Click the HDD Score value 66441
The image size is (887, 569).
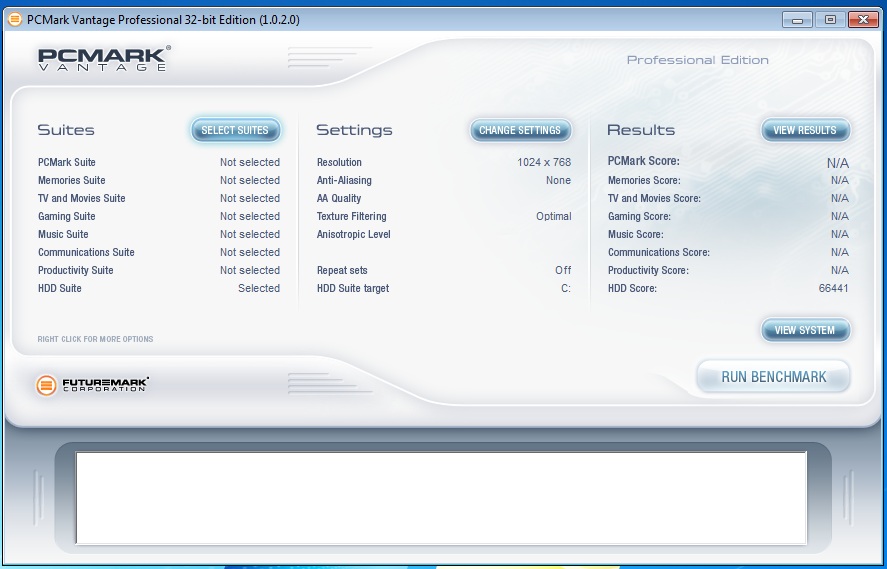pyautogui.click(x=833, y=288)
